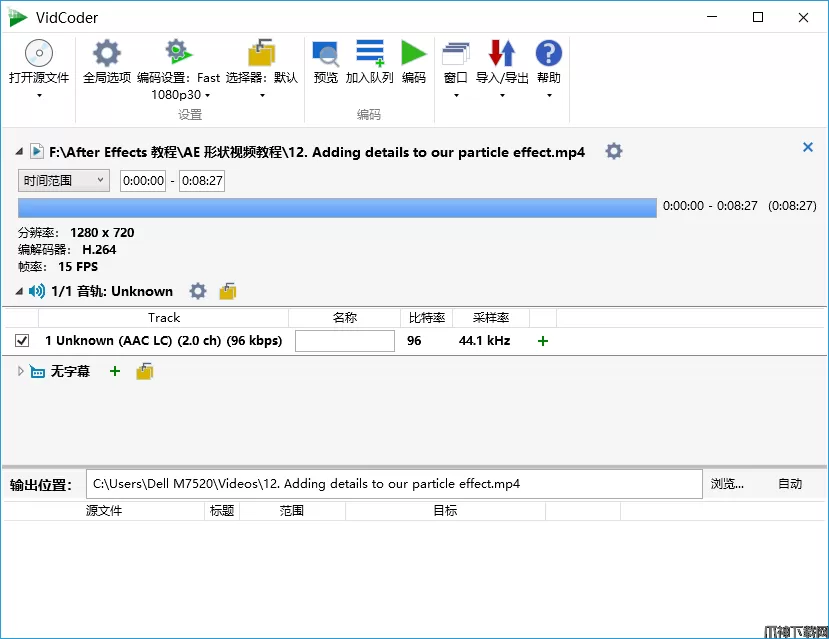Click the audio track picker folder icon
Viewport: 829px width, 639px height.
[x=228, y=291]
